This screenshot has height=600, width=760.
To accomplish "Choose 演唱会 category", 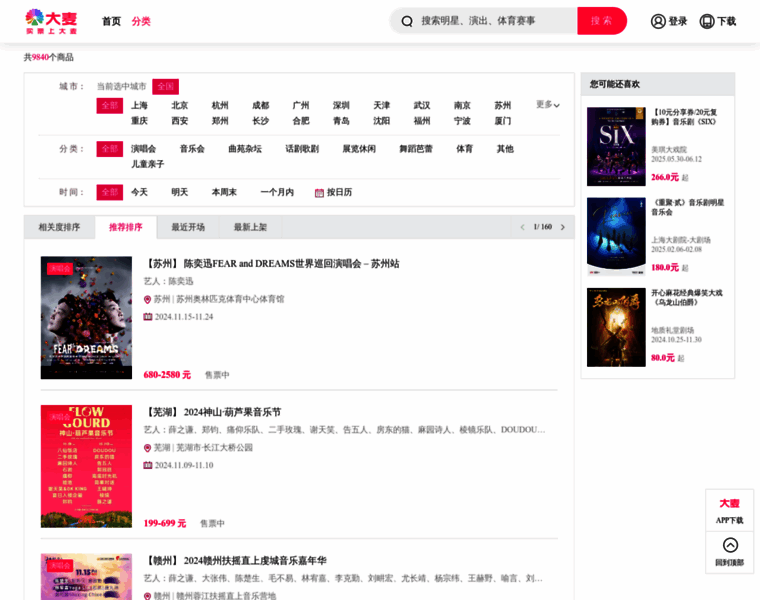I will coord(143,149).
